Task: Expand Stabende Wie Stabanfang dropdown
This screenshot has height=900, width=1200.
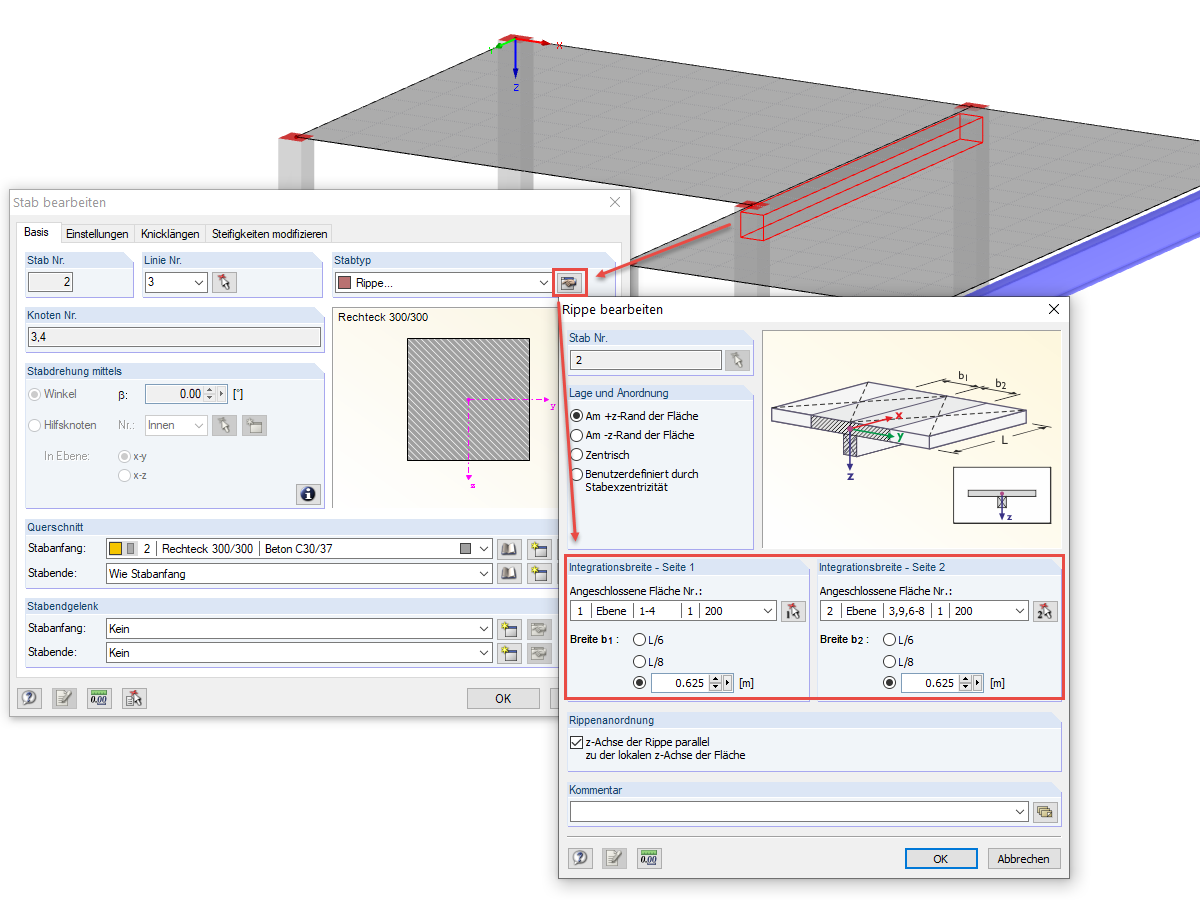Action: pyautogui.click(x=484, y=573)
